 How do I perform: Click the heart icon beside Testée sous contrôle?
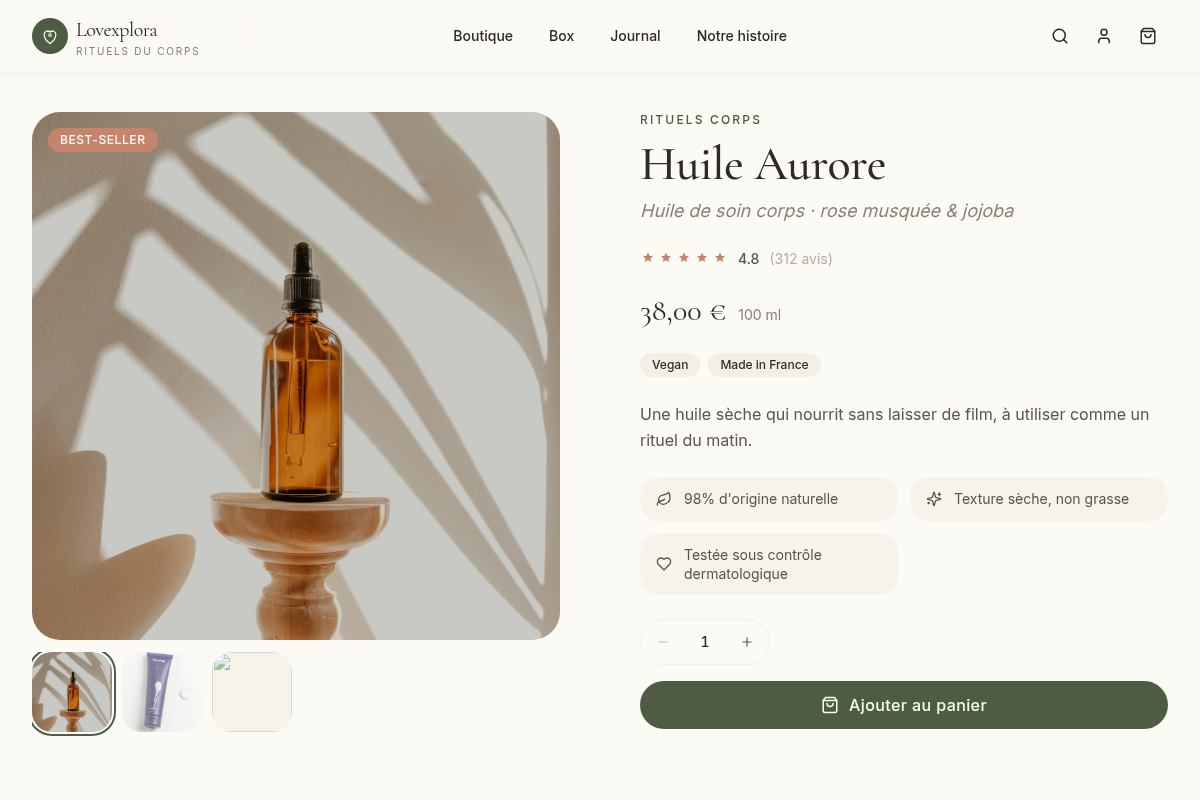coord(664,564)
